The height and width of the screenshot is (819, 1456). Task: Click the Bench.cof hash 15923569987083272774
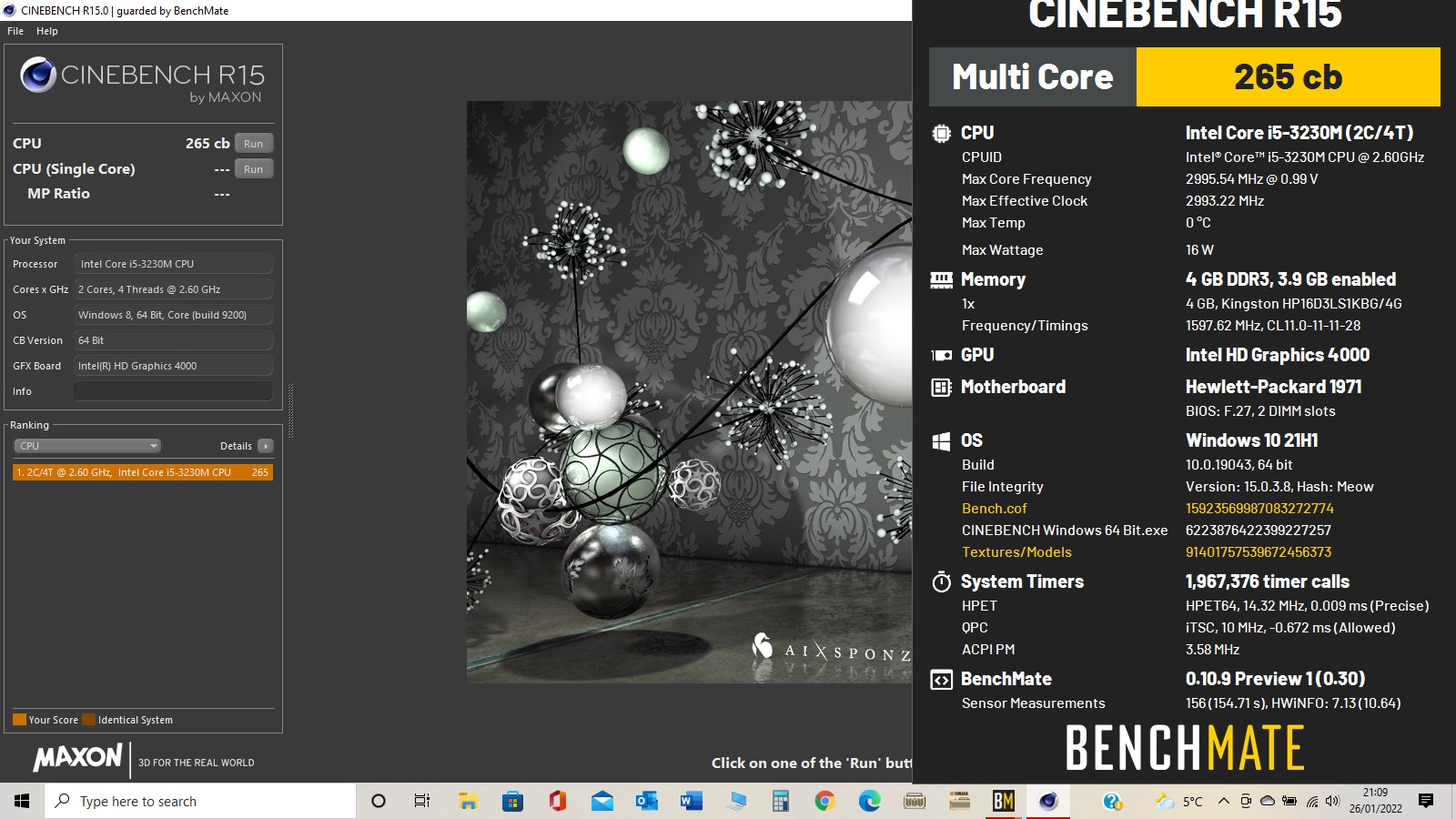coord(1259,509)
